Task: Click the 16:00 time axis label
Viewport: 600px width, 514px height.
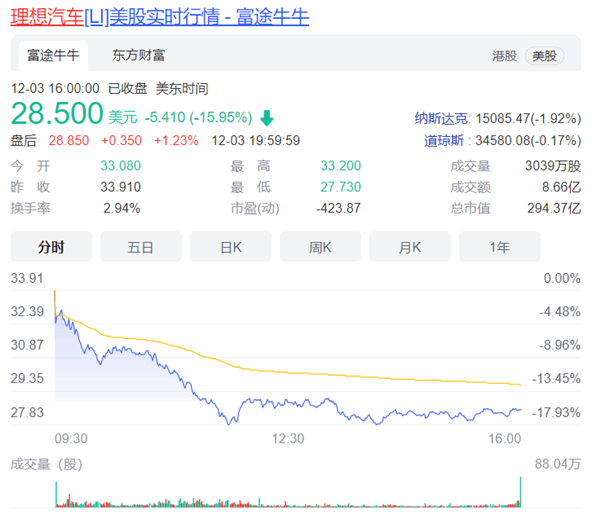Action: tap(505, 439)
